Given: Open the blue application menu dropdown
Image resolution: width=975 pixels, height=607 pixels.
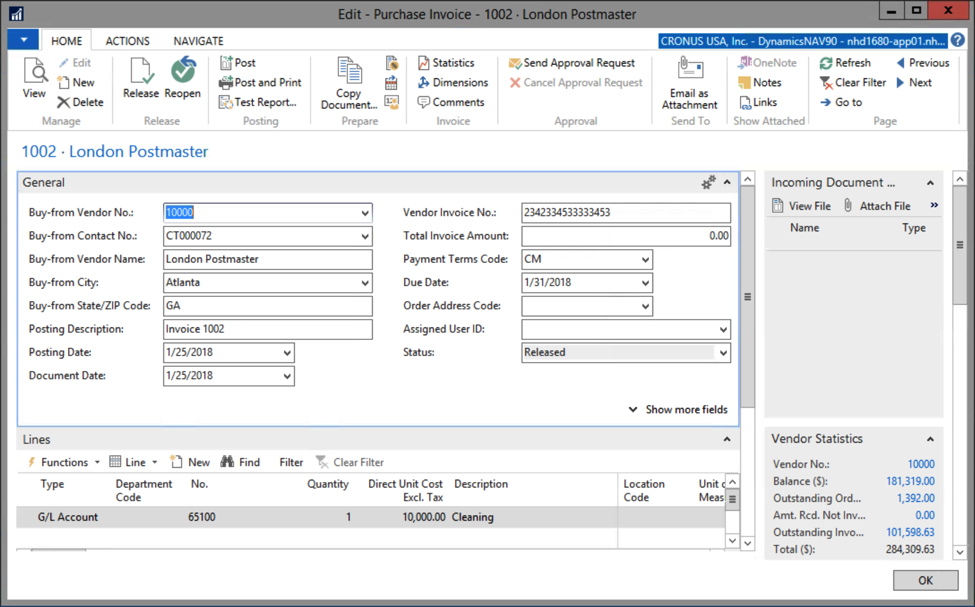Looking at the screenshot, I should [x=24, y=40].
